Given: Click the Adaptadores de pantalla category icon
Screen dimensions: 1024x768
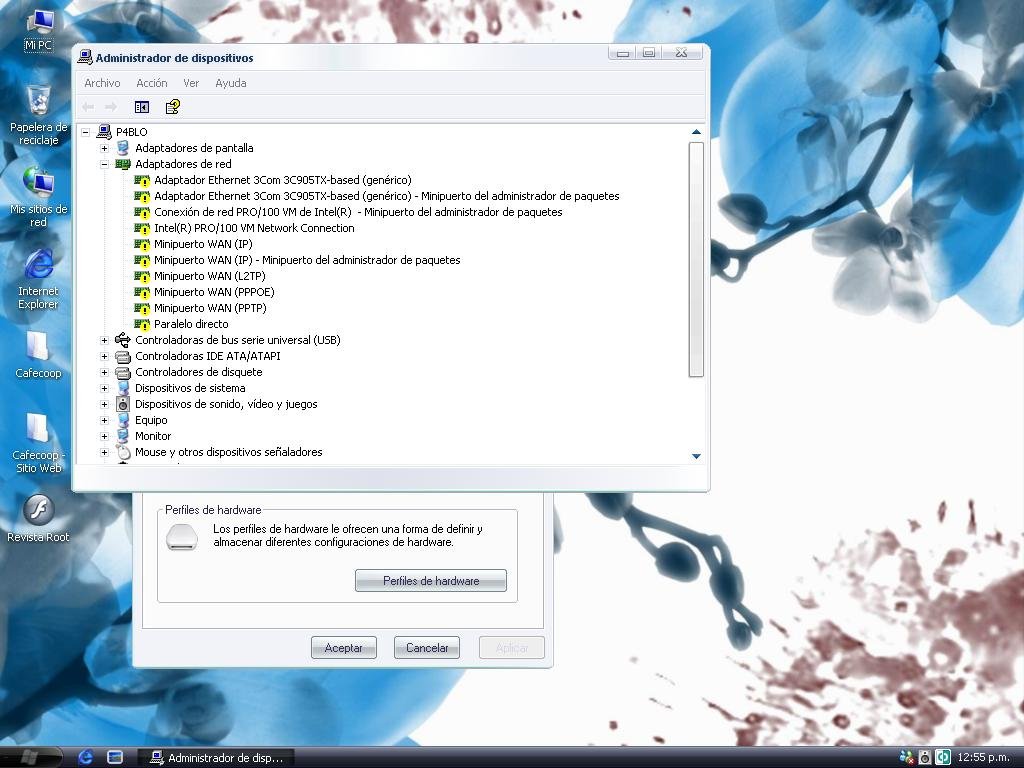Looking at the screenshot, I should pyautogui.click(x=123, y=148).
